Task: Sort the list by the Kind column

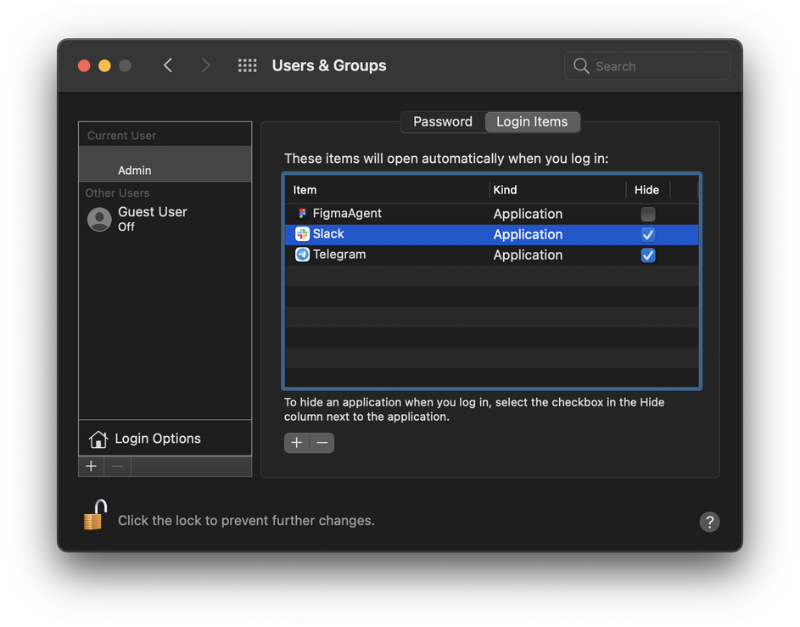Action: click(x=505, y=190)
